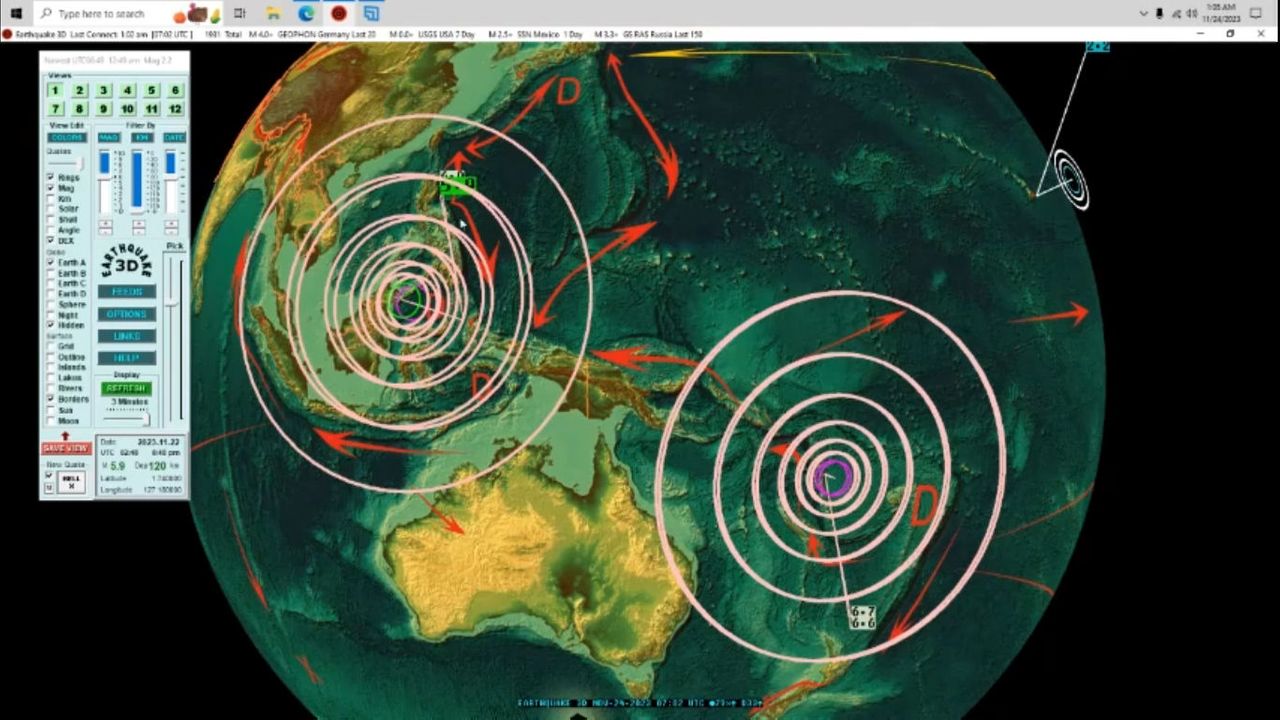This screenshot has height=720, width=1280.
Task: Open Task View on the taskbar
Action: tap(240, 13)
